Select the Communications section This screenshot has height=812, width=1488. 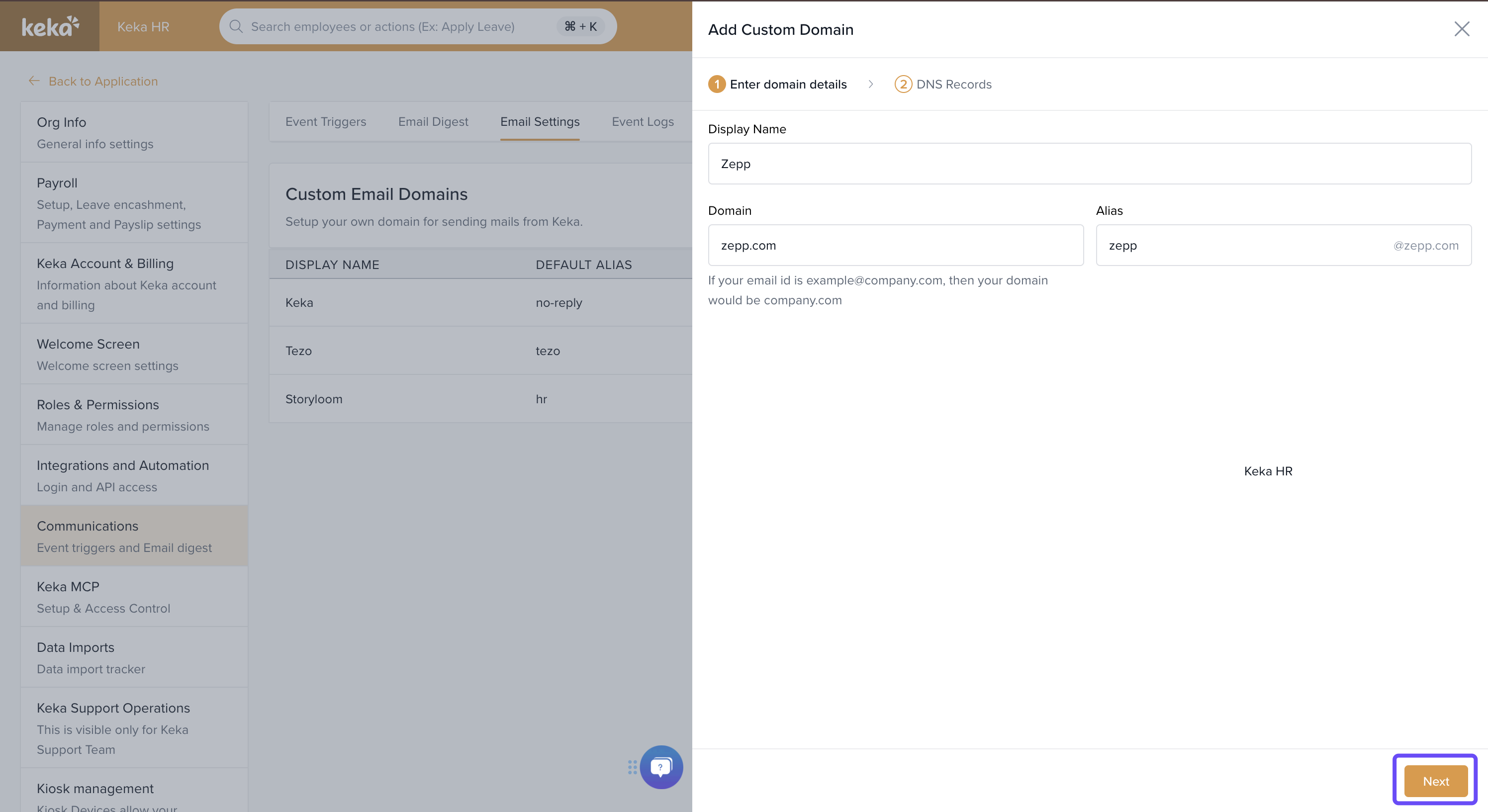[134, 536]
